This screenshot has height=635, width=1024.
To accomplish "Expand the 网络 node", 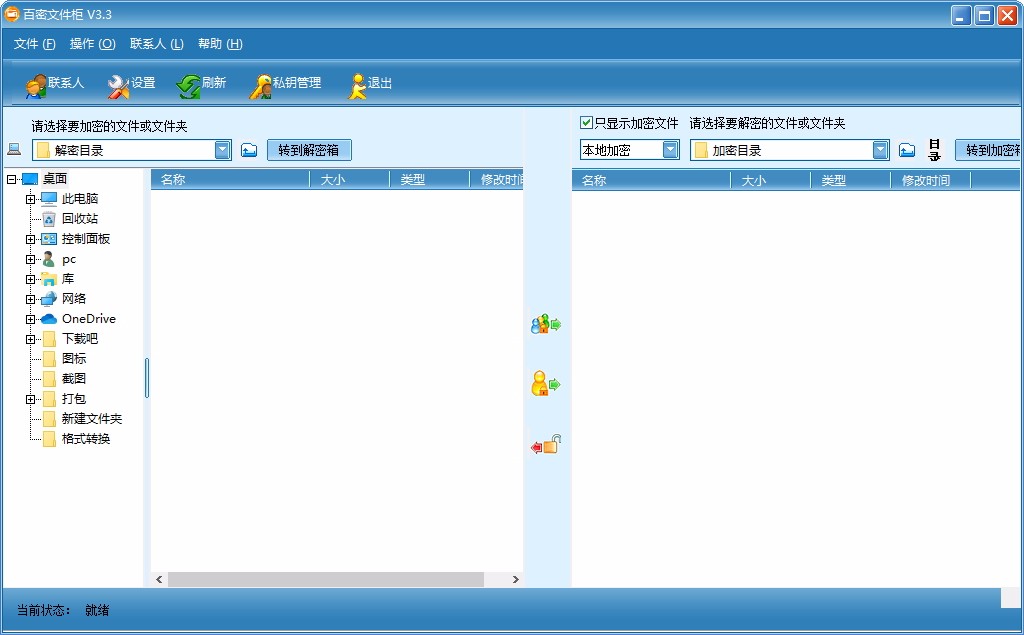I will click(x=30, y=299).
